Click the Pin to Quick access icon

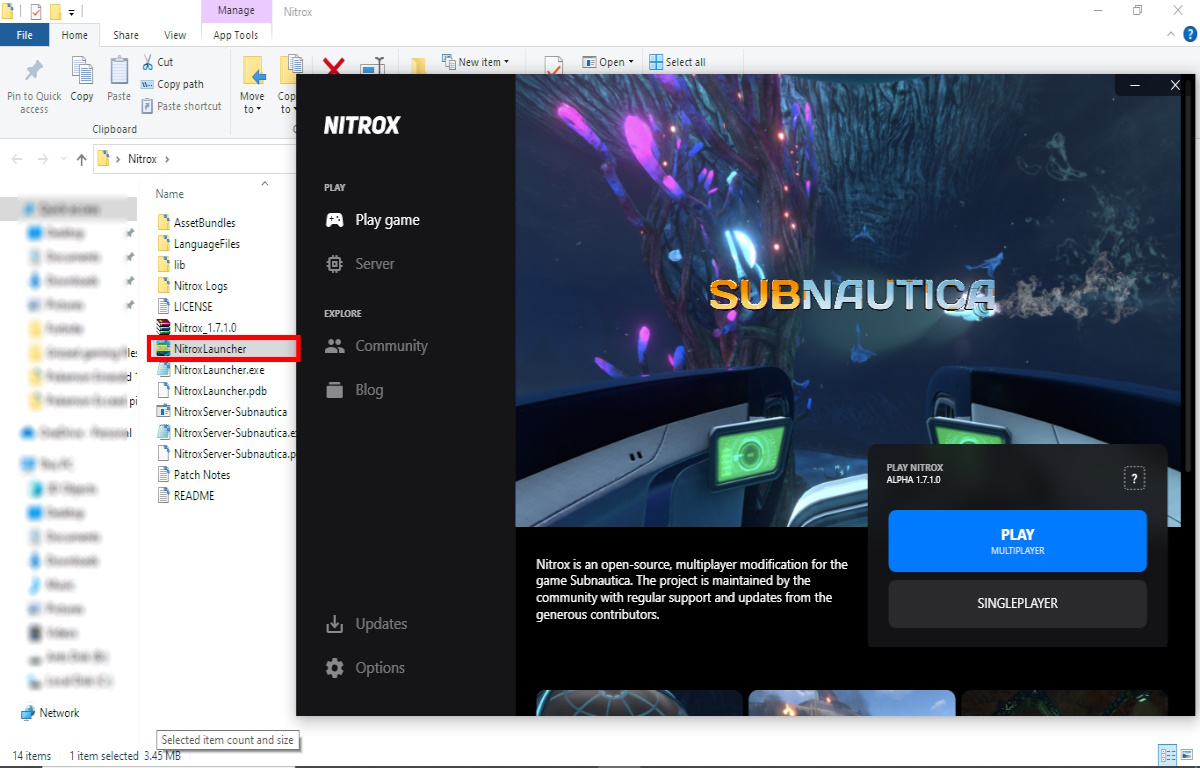tap(34, 72)
